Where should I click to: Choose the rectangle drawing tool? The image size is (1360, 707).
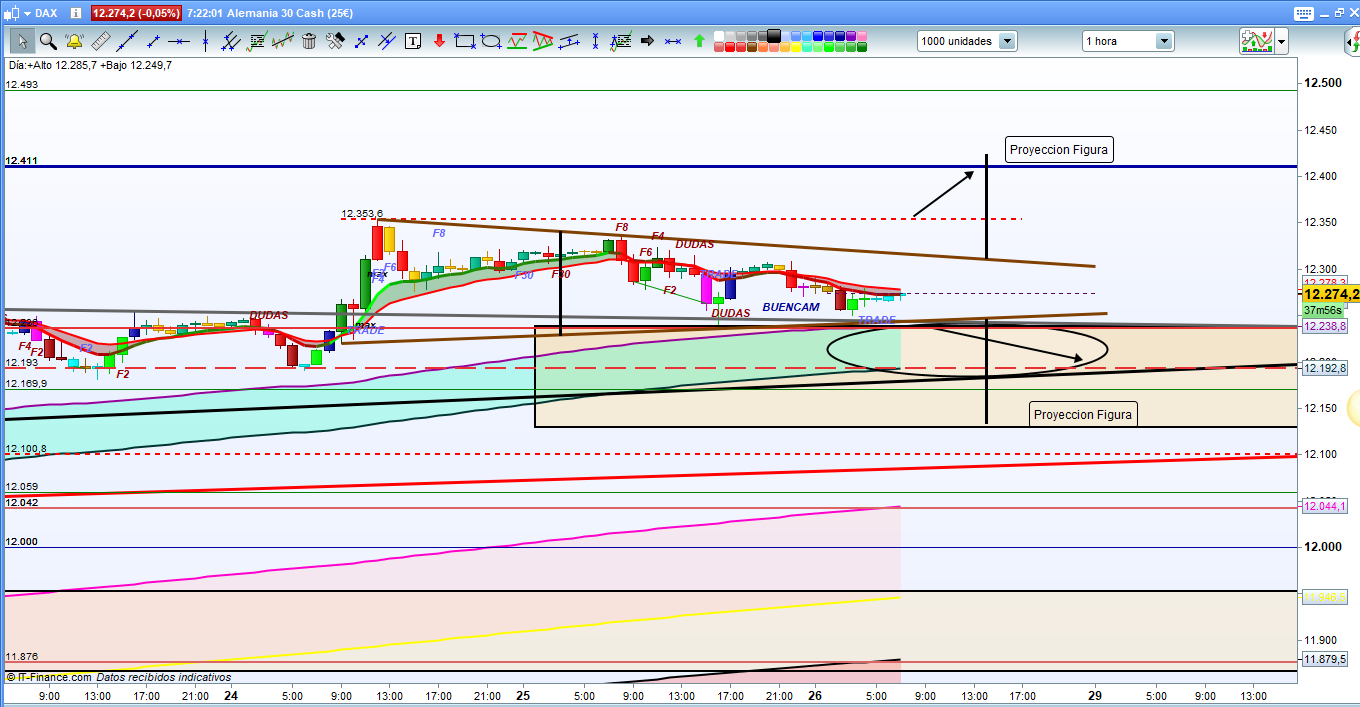(x=465, y=41)
